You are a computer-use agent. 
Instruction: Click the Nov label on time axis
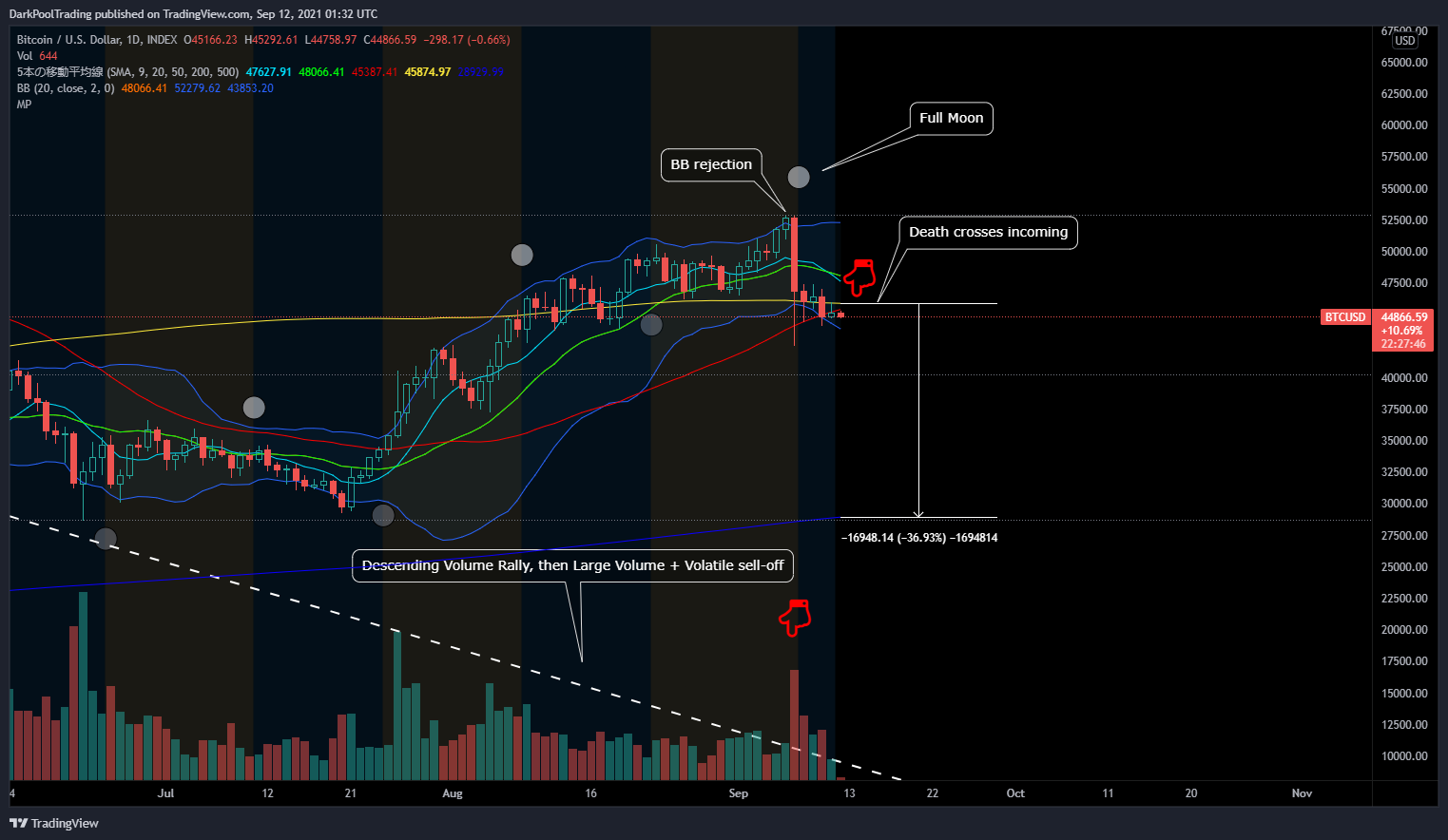(x=1302, y=793)
